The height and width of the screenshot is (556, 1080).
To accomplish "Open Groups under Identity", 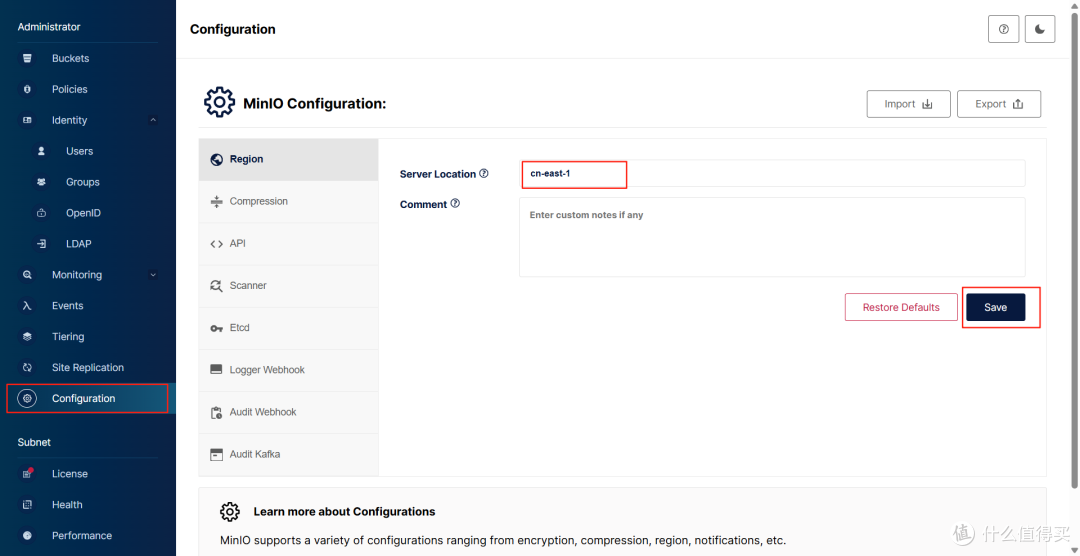I will coord(83,182).
